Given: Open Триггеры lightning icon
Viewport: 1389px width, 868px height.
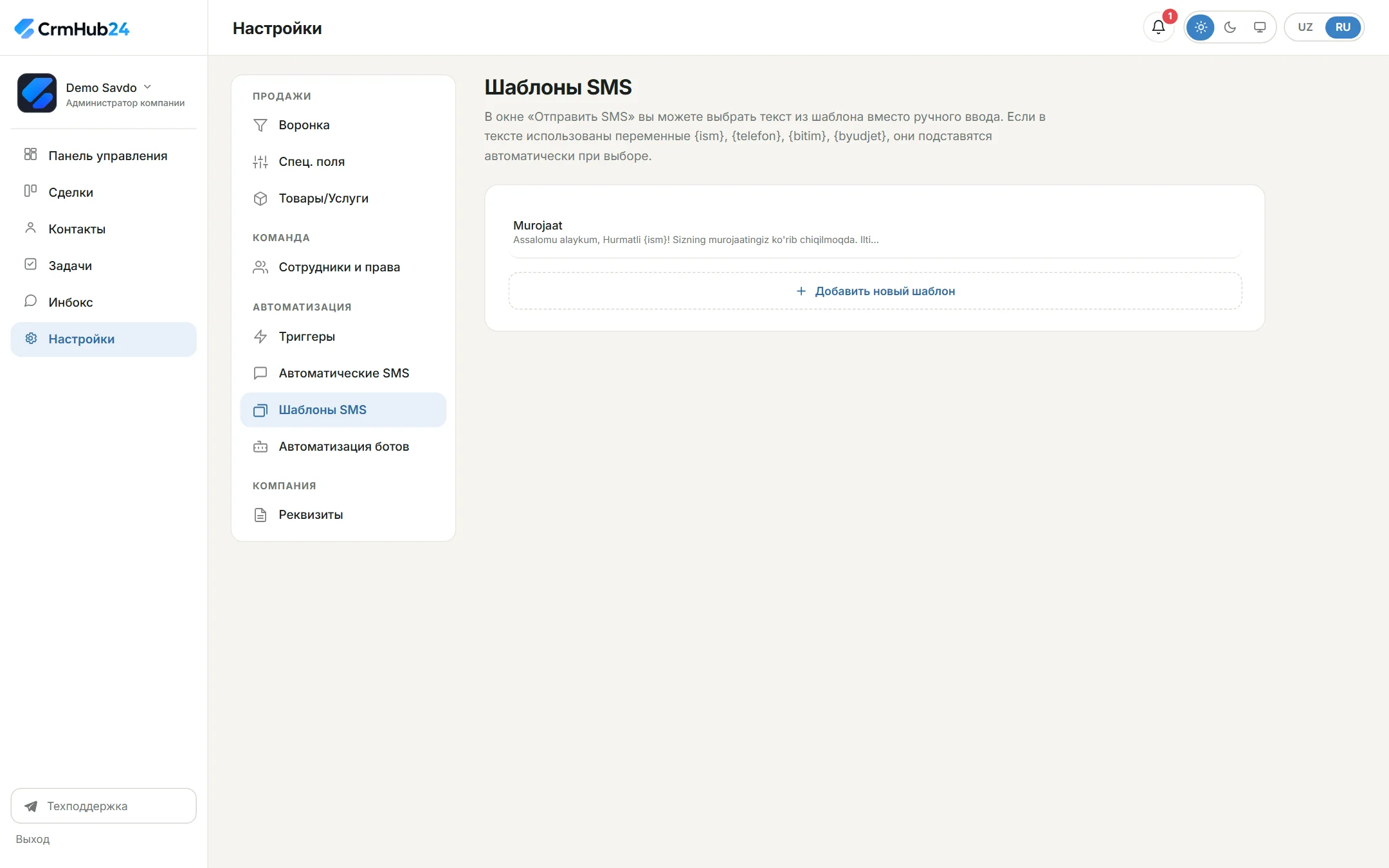Looking at the screenshot, I should coord(260,336).
